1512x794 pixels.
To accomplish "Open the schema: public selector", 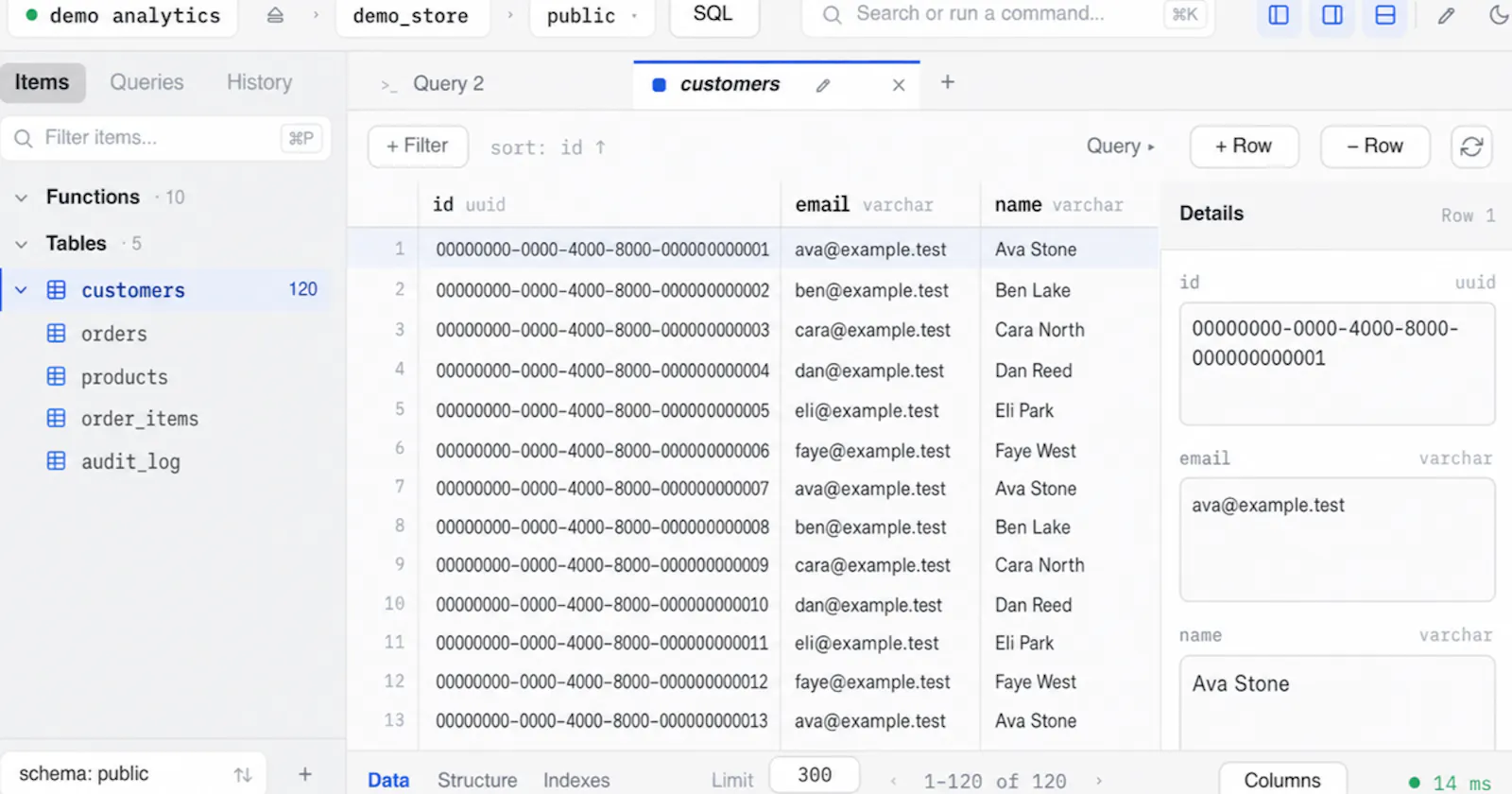I will (132, 774).
